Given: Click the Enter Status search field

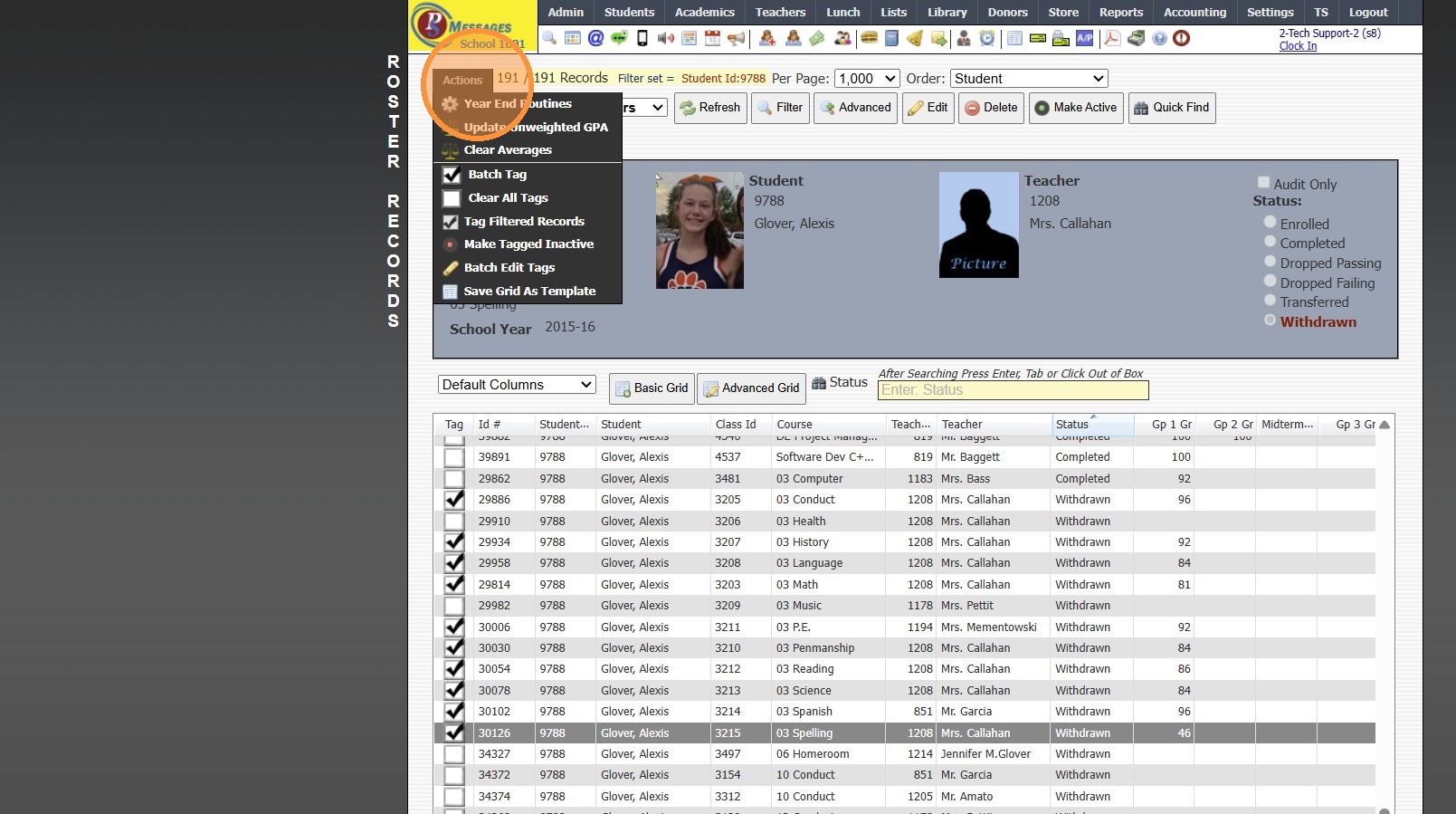Looking at the screenshot, I should coord(1013,390).
